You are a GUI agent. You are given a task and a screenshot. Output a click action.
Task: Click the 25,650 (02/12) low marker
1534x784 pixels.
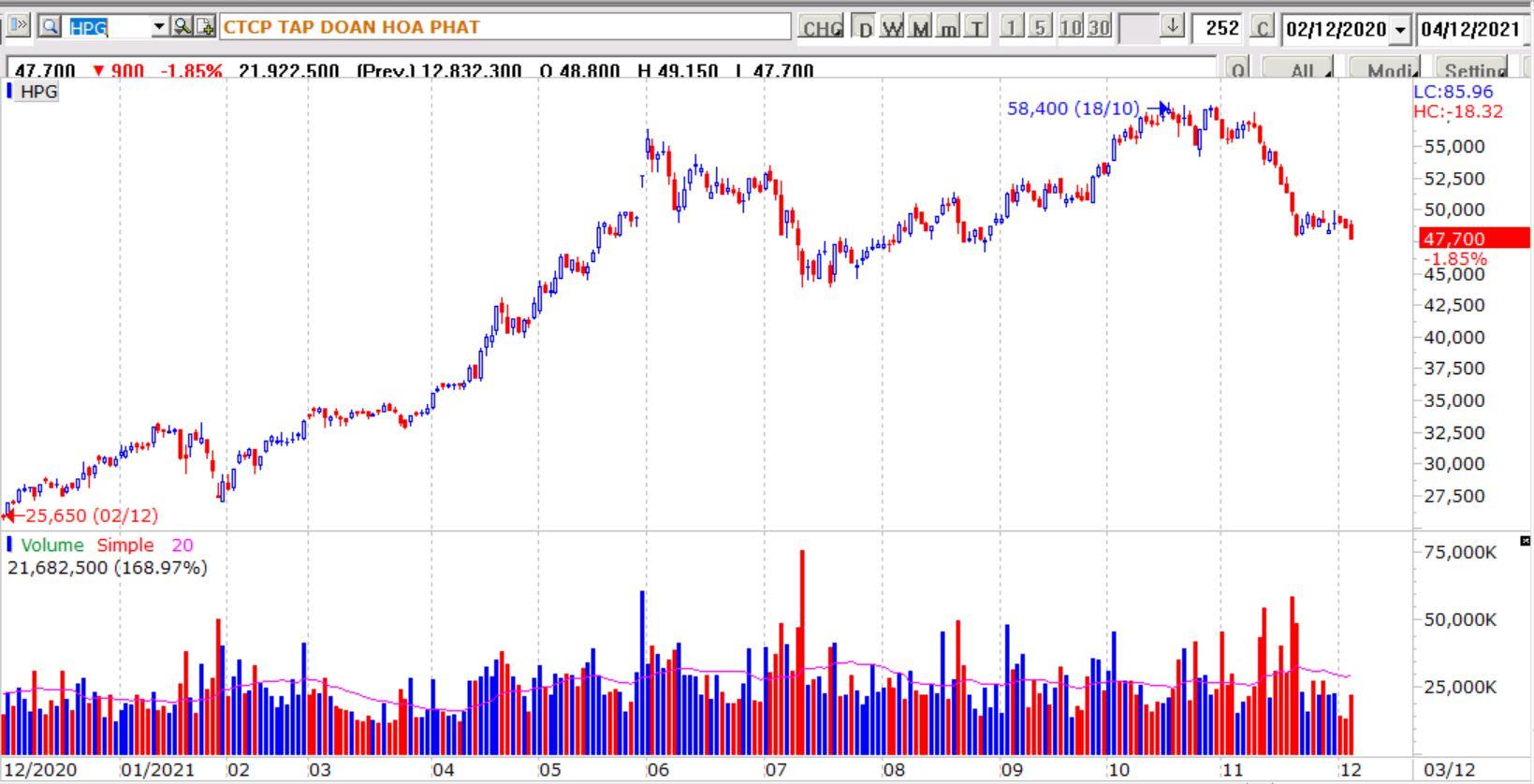coord(91,515)
